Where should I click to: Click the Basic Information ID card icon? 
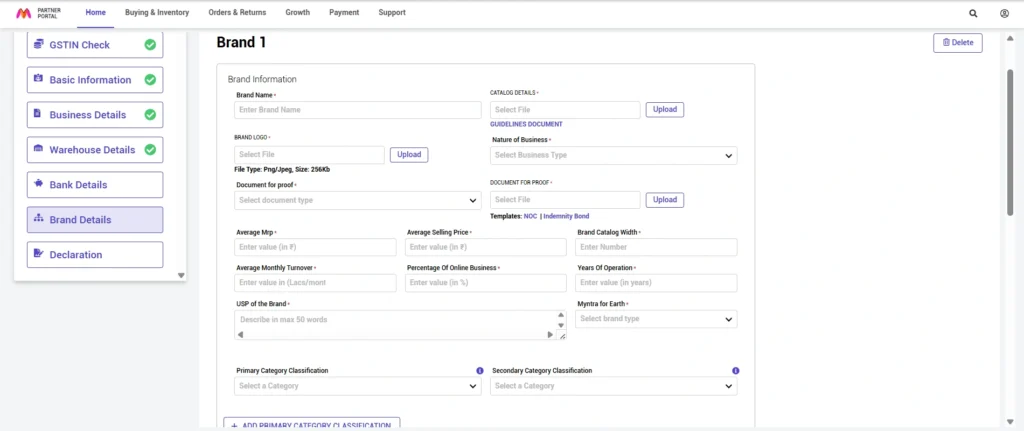coord(38,79)
